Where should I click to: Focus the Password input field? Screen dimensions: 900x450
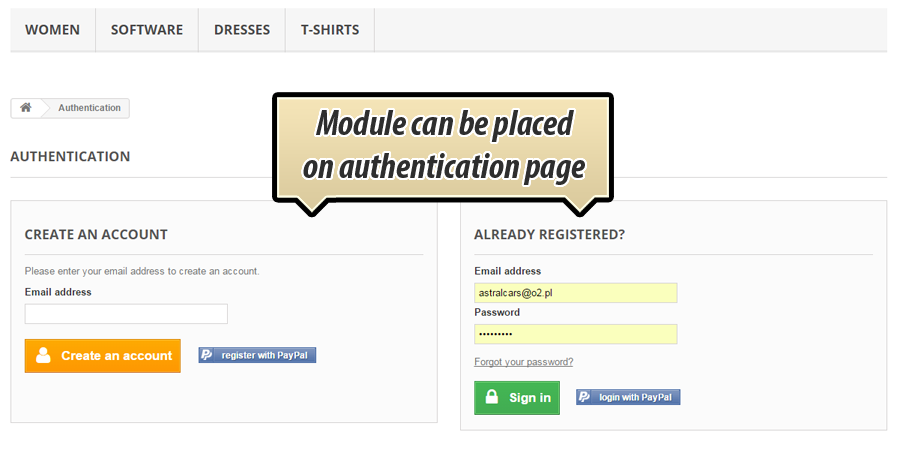[x=575, y=334]
